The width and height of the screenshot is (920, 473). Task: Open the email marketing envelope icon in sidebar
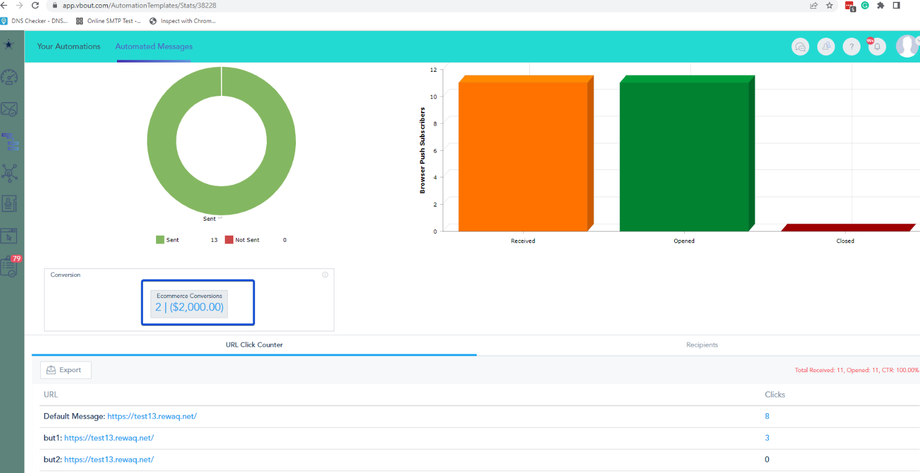(9, 109)
